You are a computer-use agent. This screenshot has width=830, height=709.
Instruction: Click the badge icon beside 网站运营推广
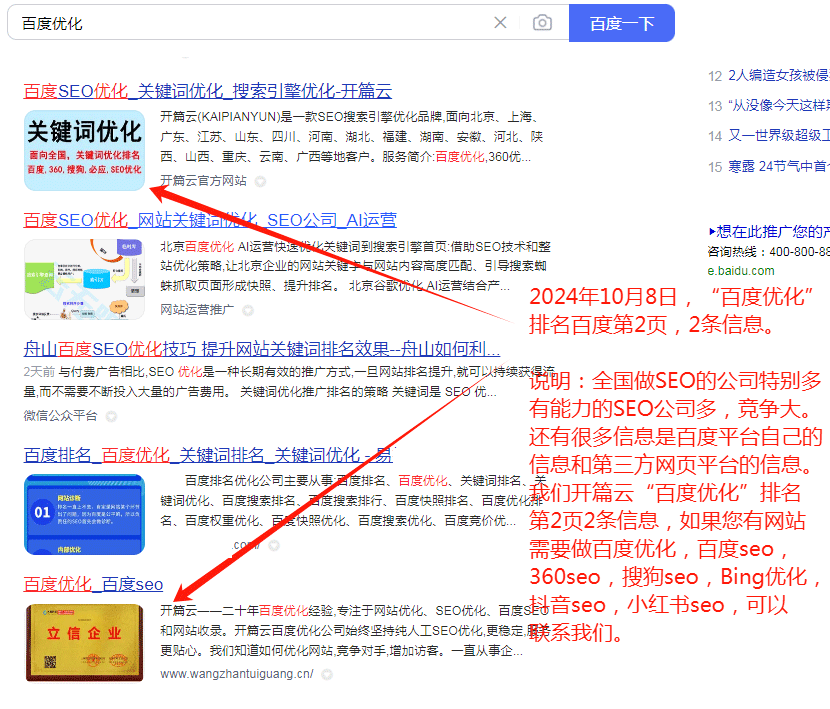247,311
